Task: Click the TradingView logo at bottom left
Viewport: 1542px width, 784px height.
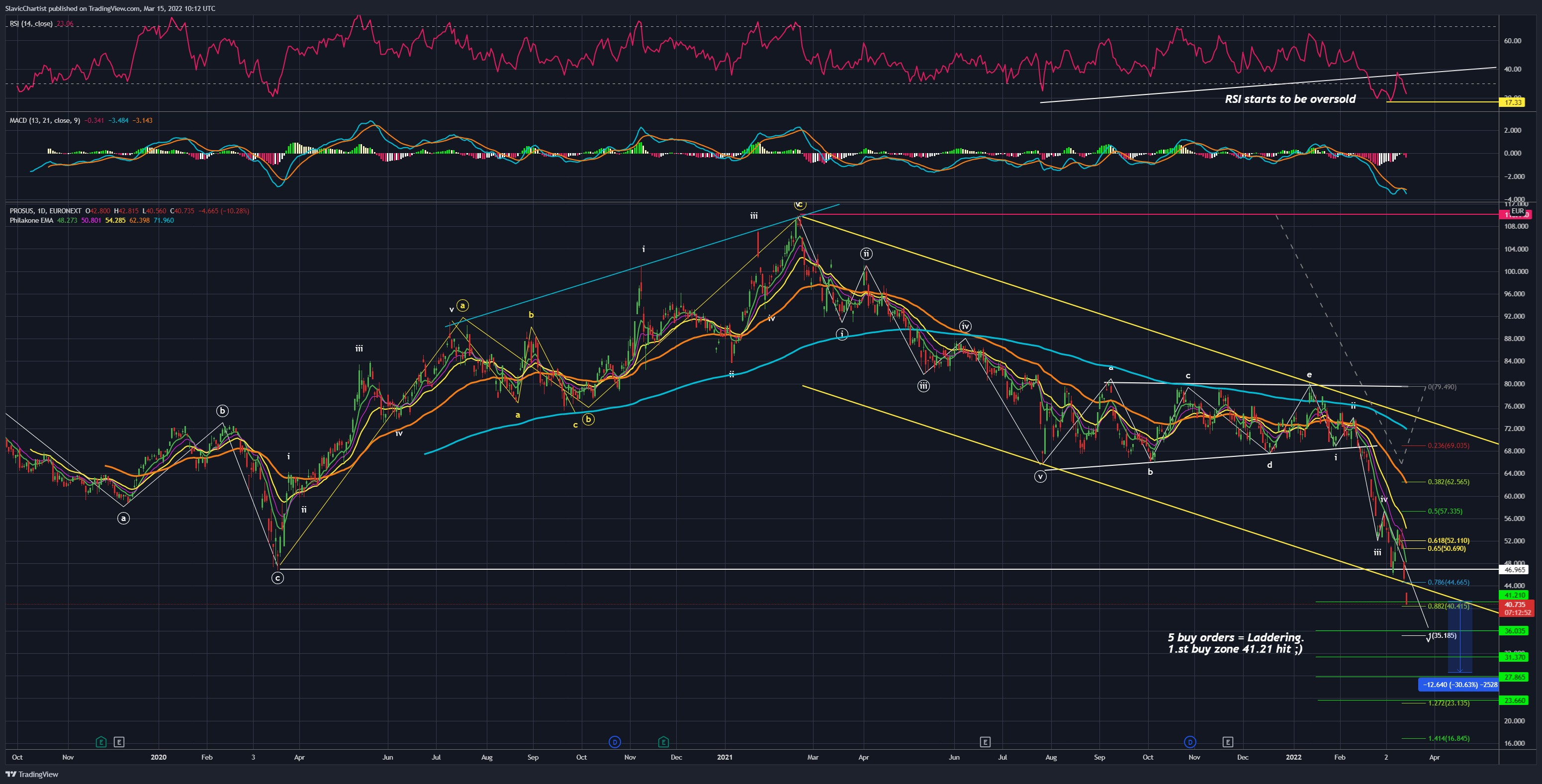Action: (32, 775)
